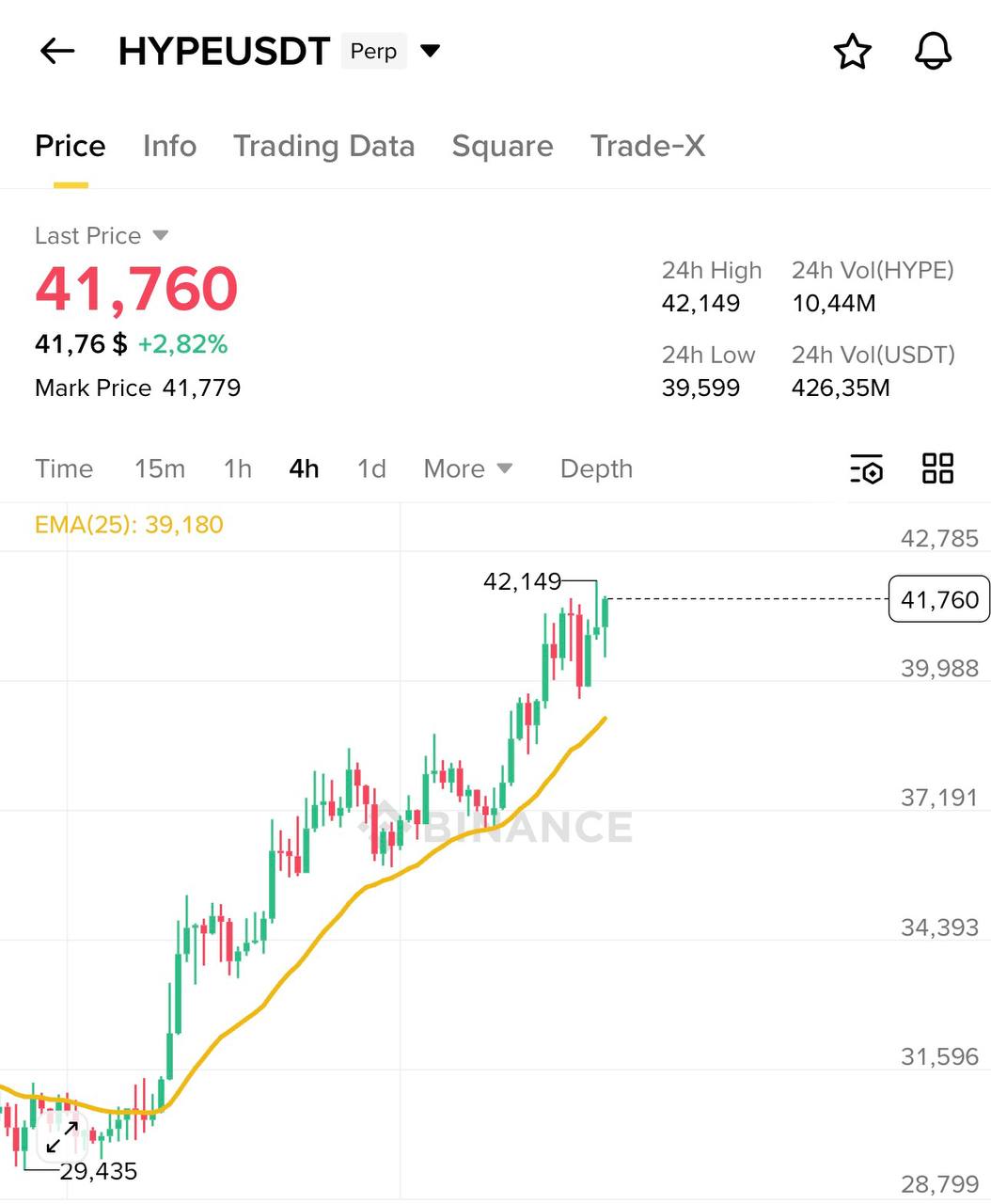The height and width of the screenshot is (1204, 991).
Task: Tap the back arrow icon
Action: click(x=57, y=51)
